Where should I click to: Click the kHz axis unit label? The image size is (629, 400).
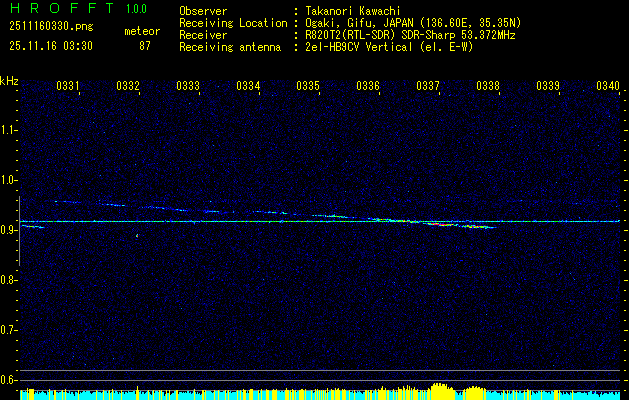click(x=9, y=80)
